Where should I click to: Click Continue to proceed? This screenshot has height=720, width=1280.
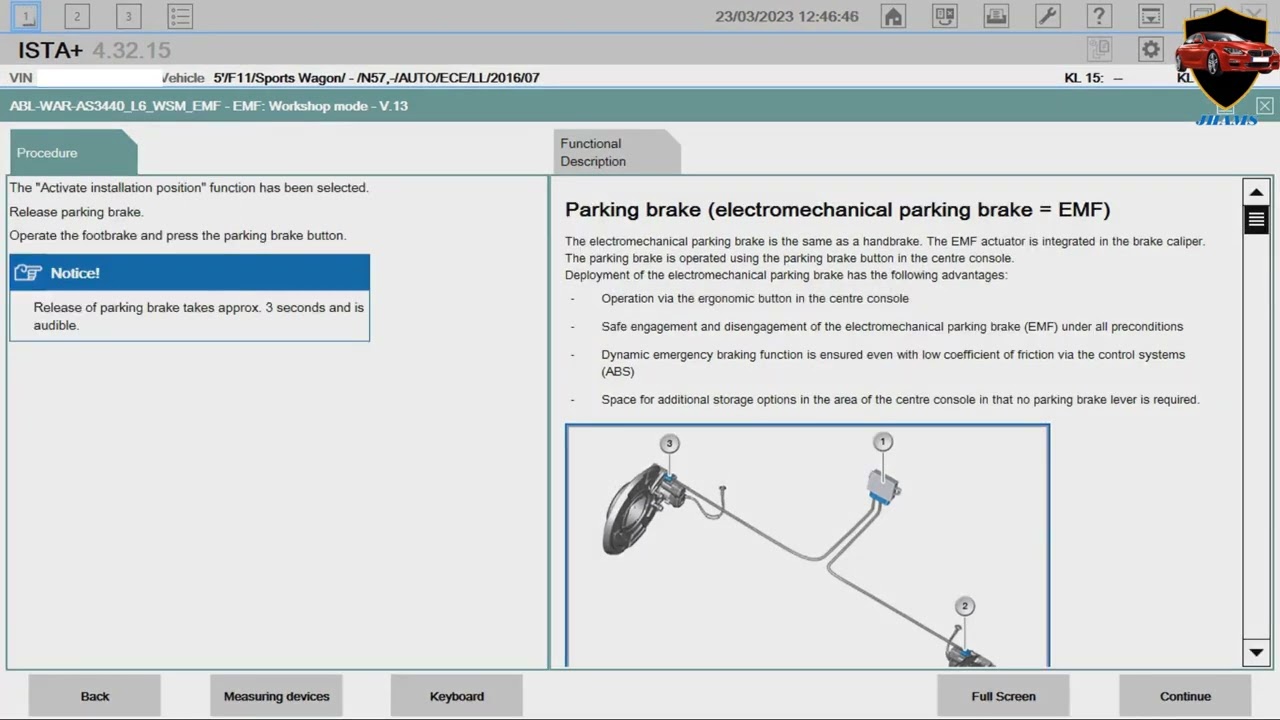1185,696
